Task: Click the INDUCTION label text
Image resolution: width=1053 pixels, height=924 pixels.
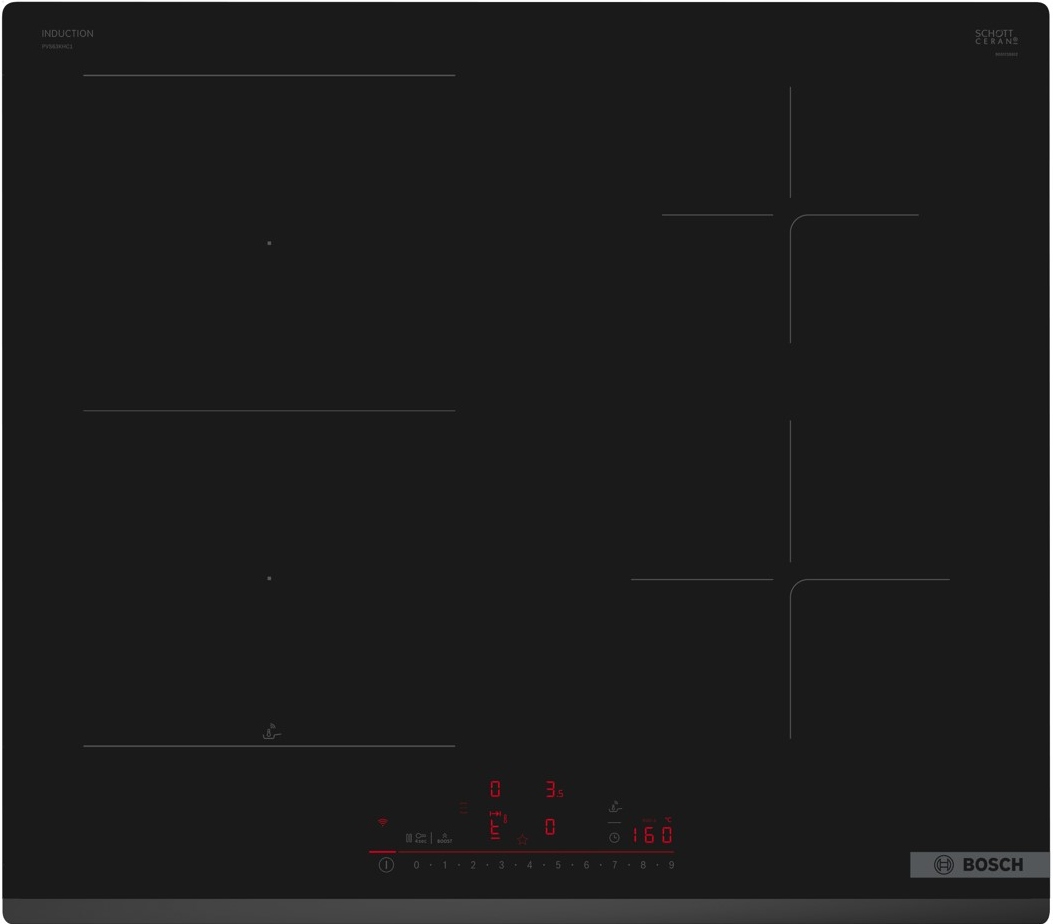Action: tap(67, 33)
